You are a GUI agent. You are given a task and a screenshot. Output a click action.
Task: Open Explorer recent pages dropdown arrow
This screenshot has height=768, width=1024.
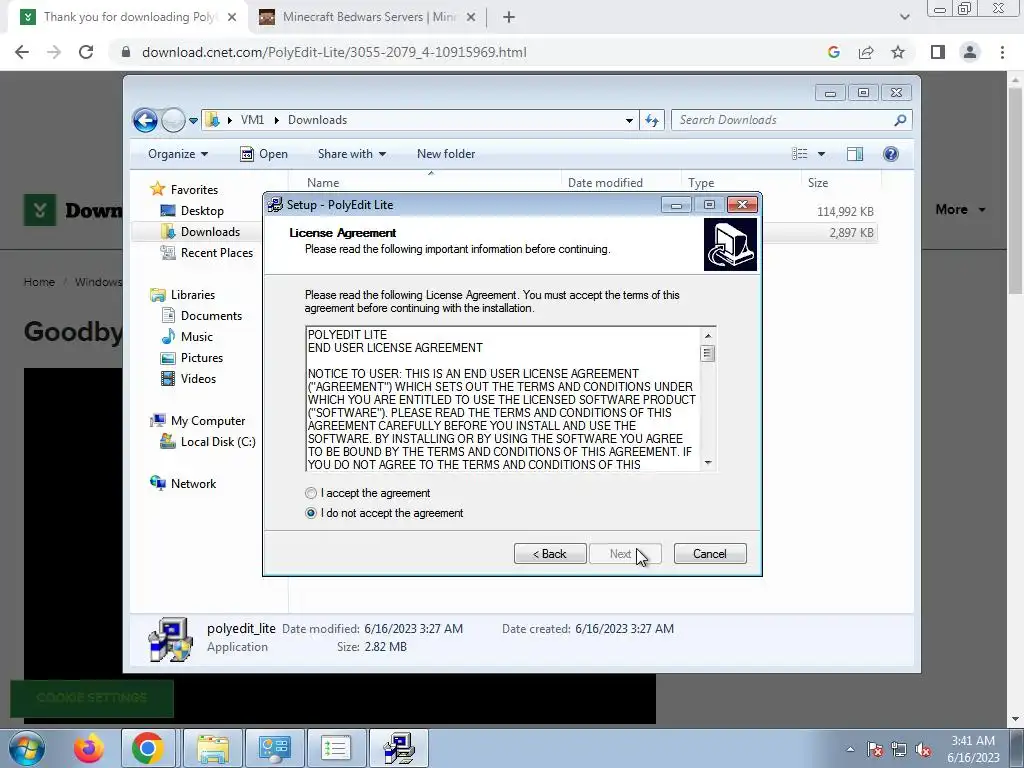tap(193, 121)
